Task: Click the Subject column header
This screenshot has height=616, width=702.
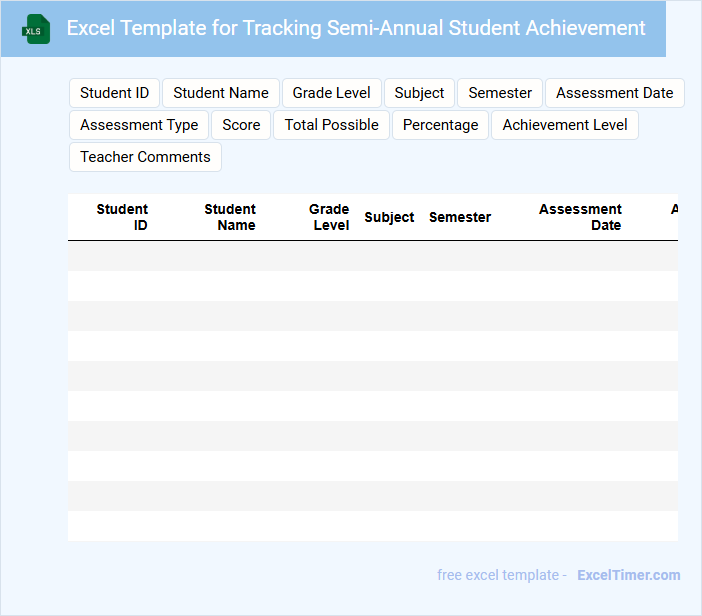Action: (x=389, y=217)
